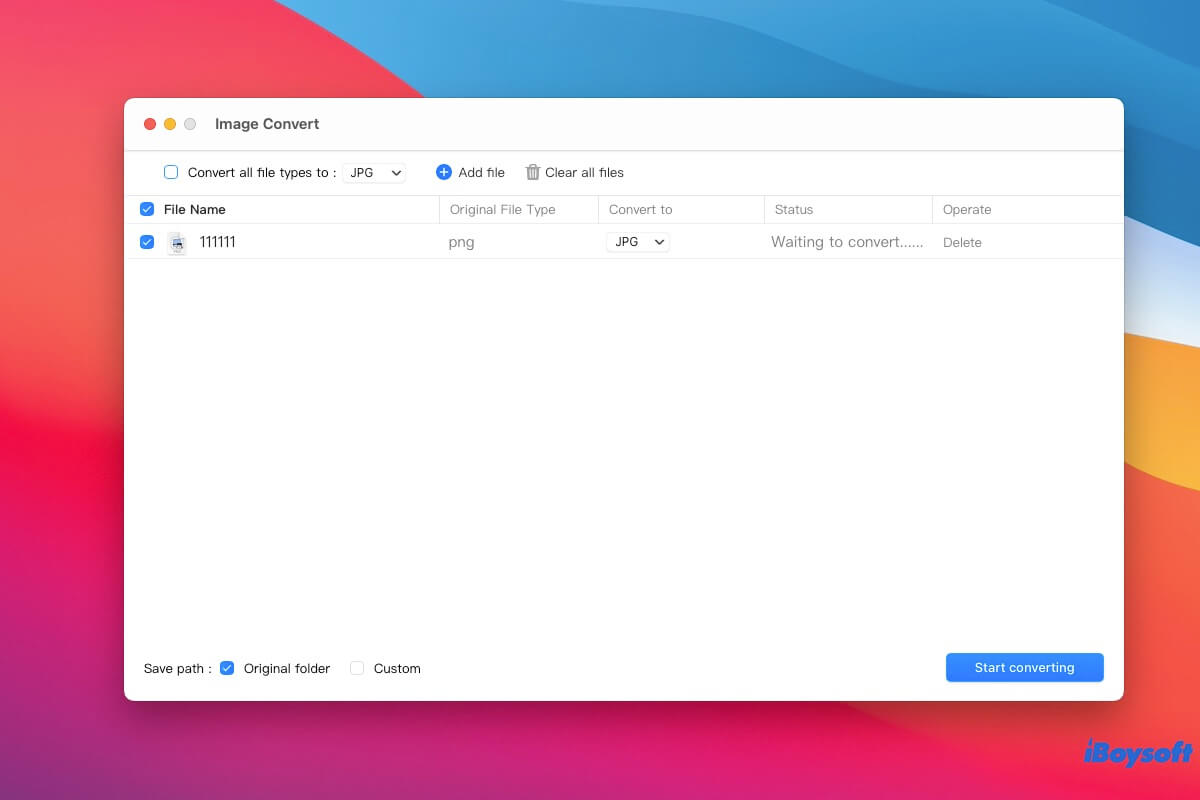Toggle the select-all checkbox beside File Name
This screenshot has width=1200, height=800.
(147, 209)
